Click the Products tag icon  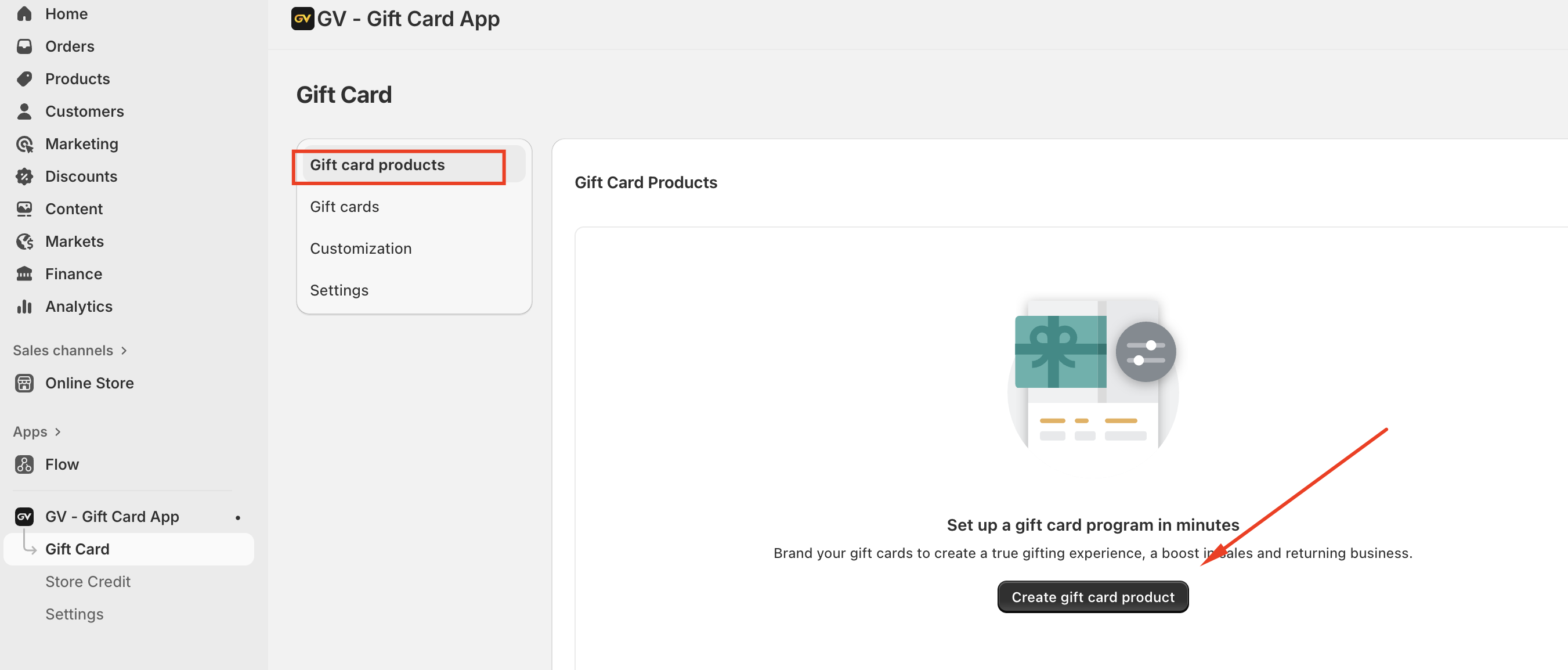coord(24,78)
